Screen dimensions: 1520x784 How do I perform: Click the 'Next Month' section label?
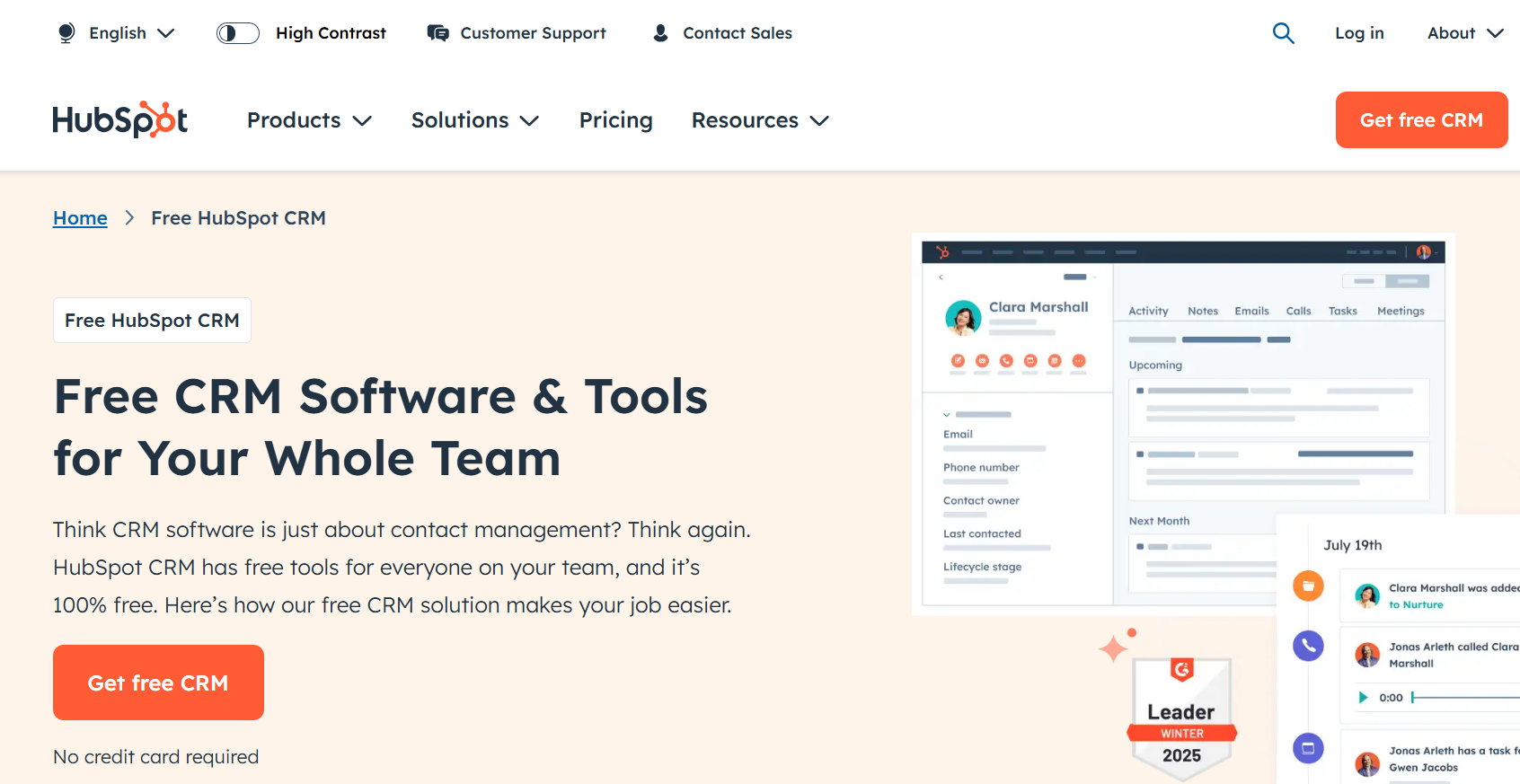tap(1159, 521)
